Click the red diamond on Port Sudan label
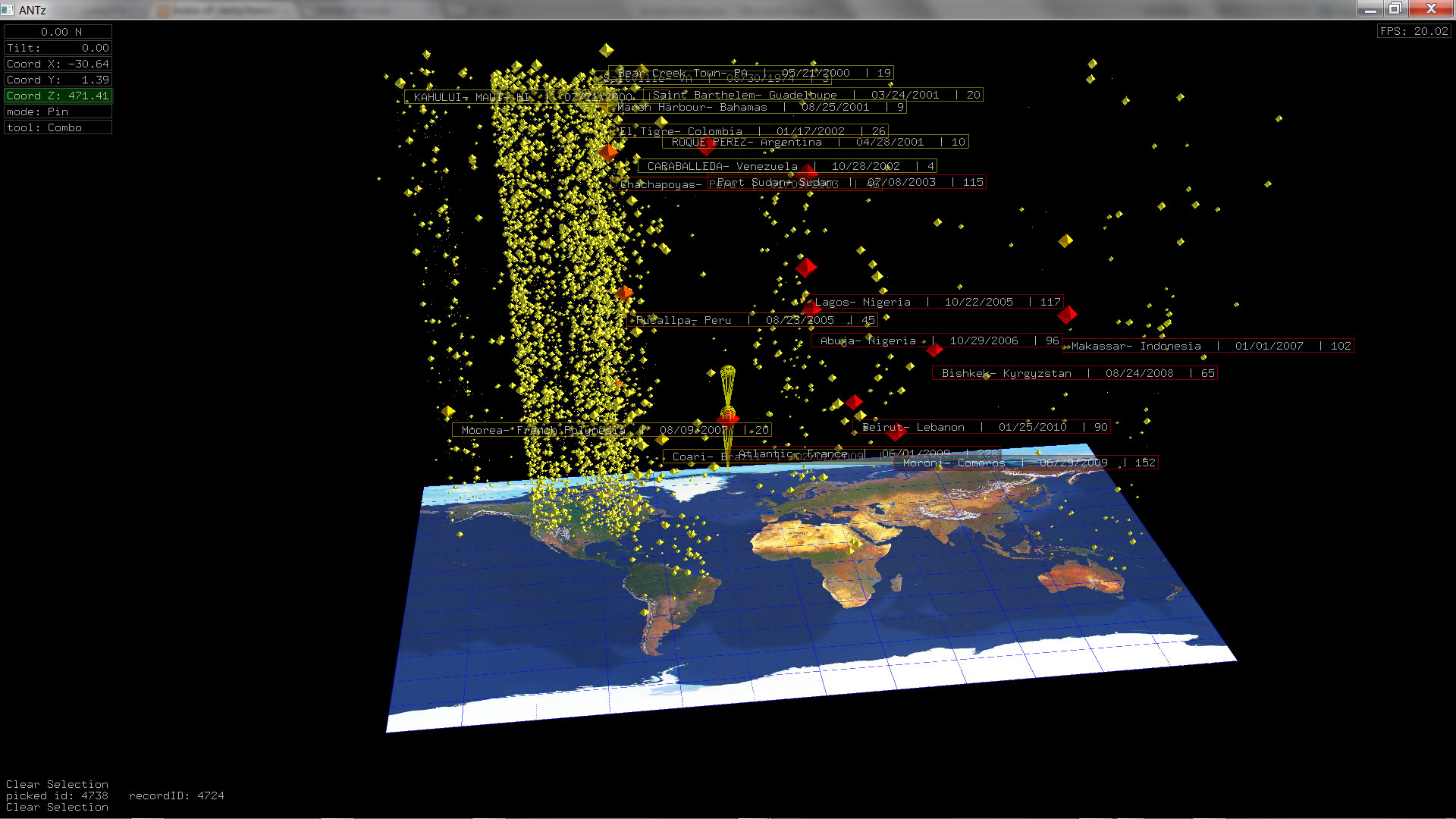Viewport: 1456px width, 819px height. tap(806, 174)
